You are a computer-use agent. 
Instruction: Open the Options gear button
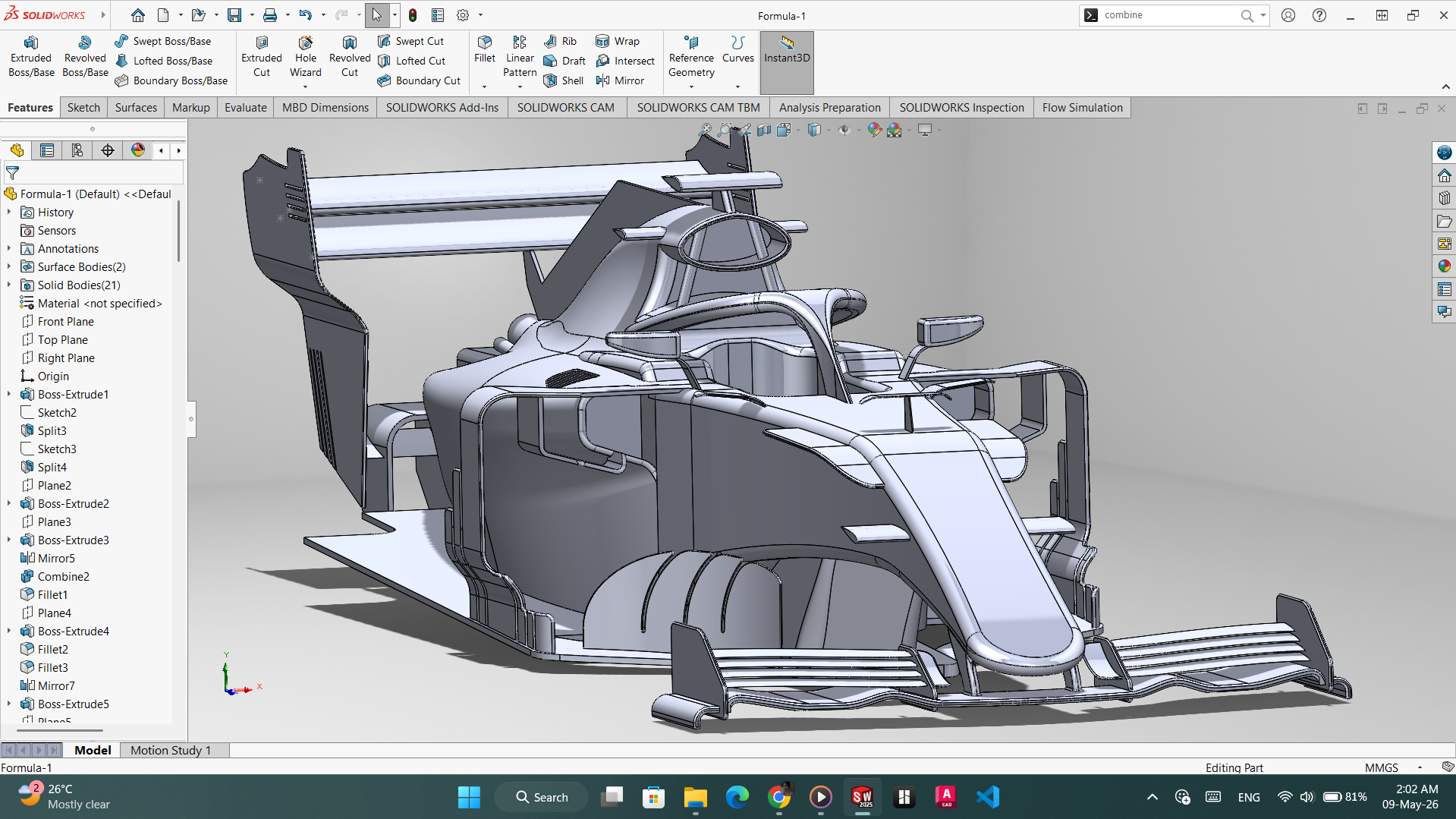click(x=463, y=15)
